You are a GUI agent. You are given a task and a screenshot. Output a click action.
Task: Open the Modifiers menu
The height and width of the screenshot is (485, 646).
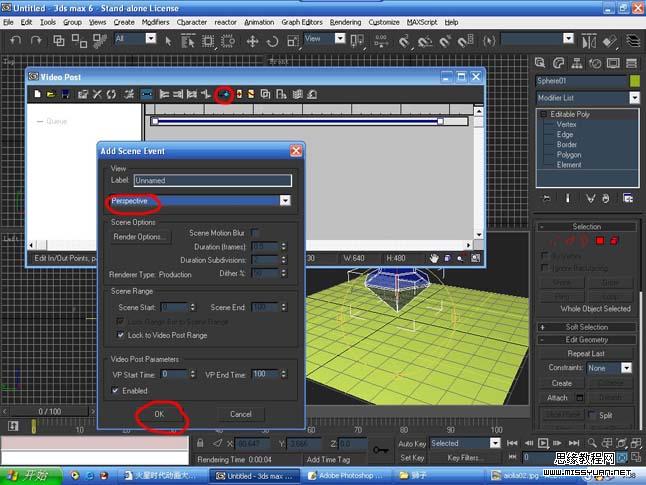click(155, 22)
